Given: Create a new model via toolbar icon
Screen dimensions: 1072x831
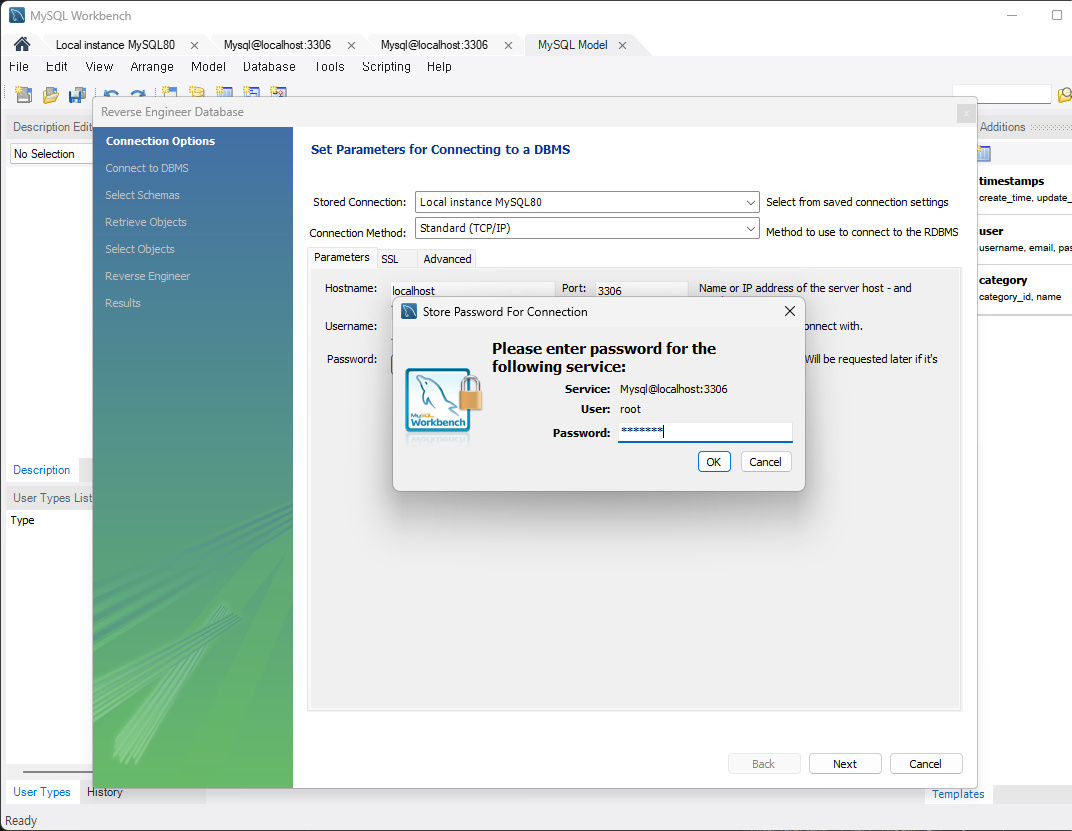Looking at the screenshot, I should 23,94.
